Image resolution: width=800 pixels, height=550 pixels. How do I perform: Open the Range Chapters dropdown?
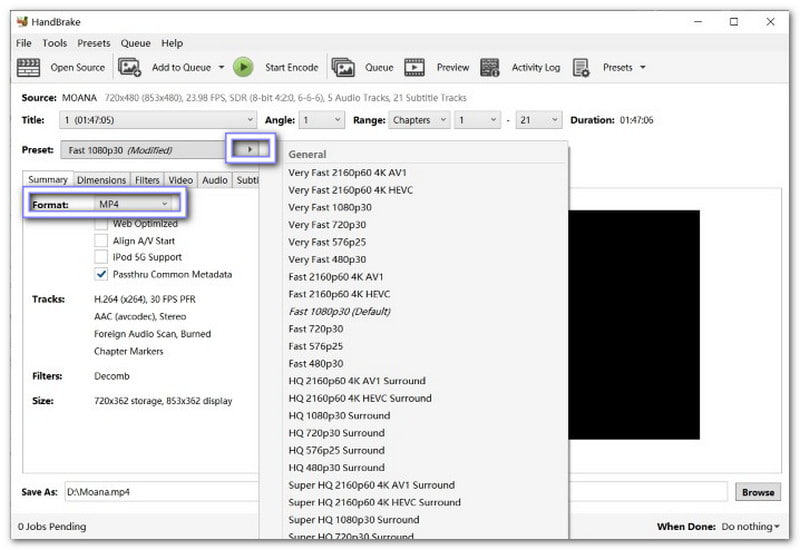419,120
